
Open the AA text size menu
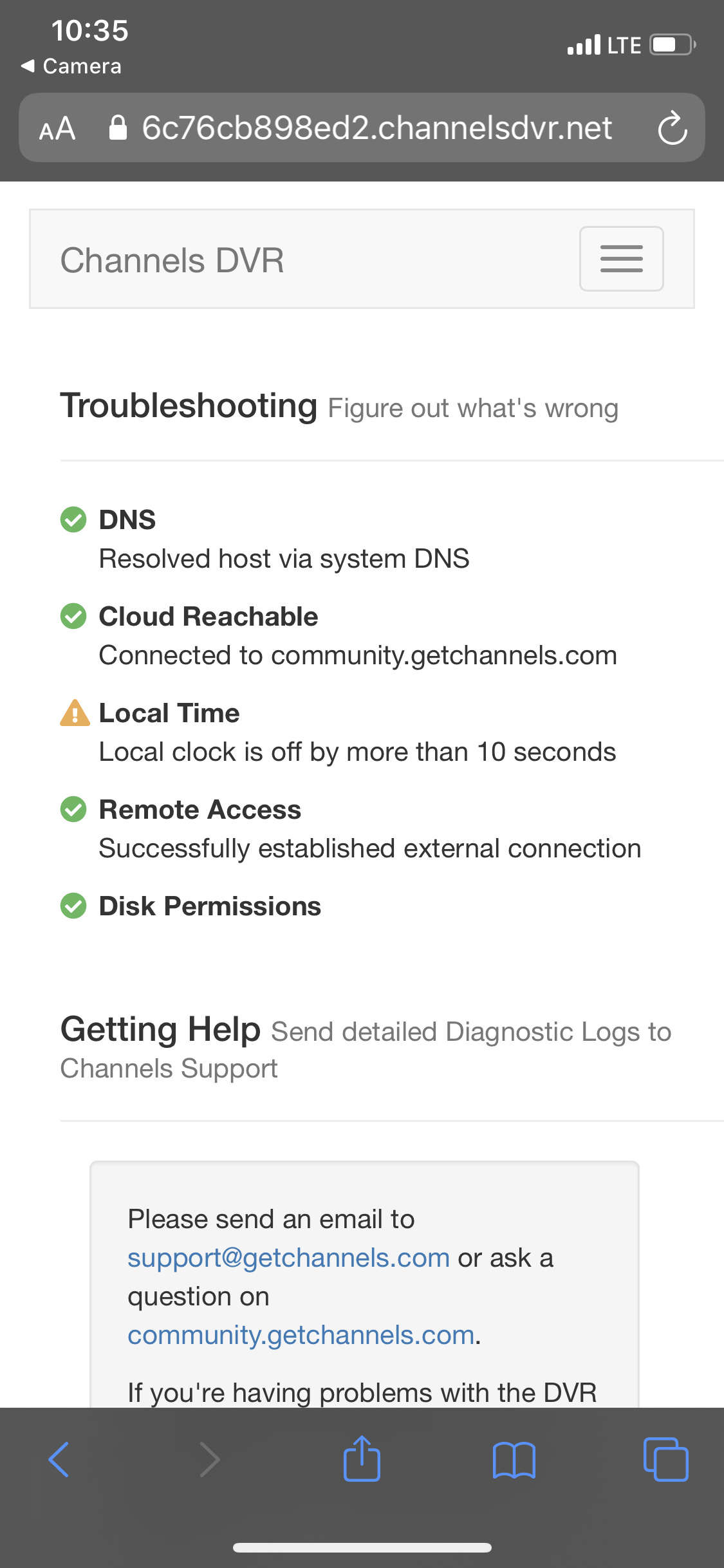57,129
